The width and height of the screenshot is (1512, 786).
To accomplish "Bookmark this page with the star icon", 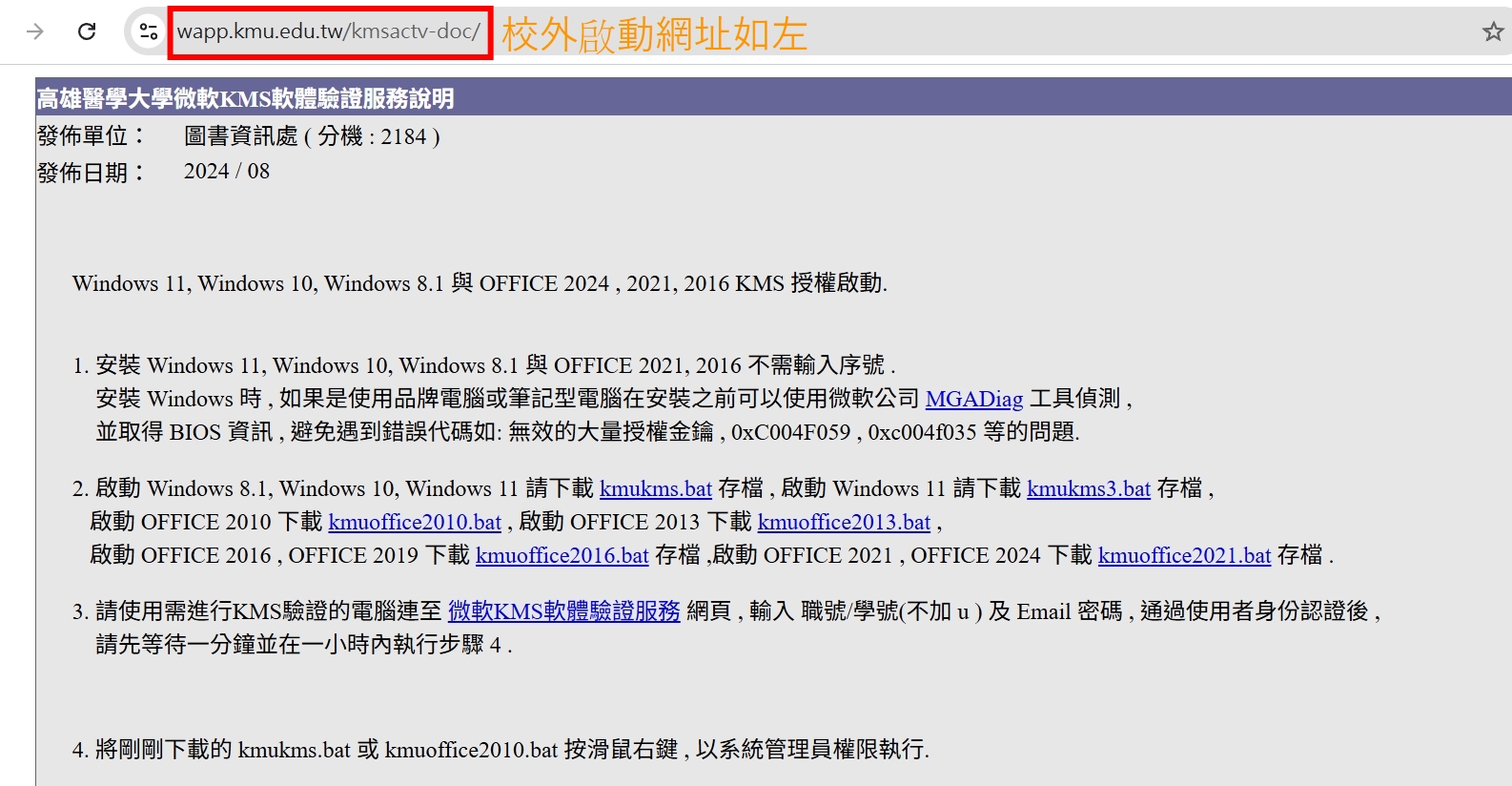I will coord(1492,32).
